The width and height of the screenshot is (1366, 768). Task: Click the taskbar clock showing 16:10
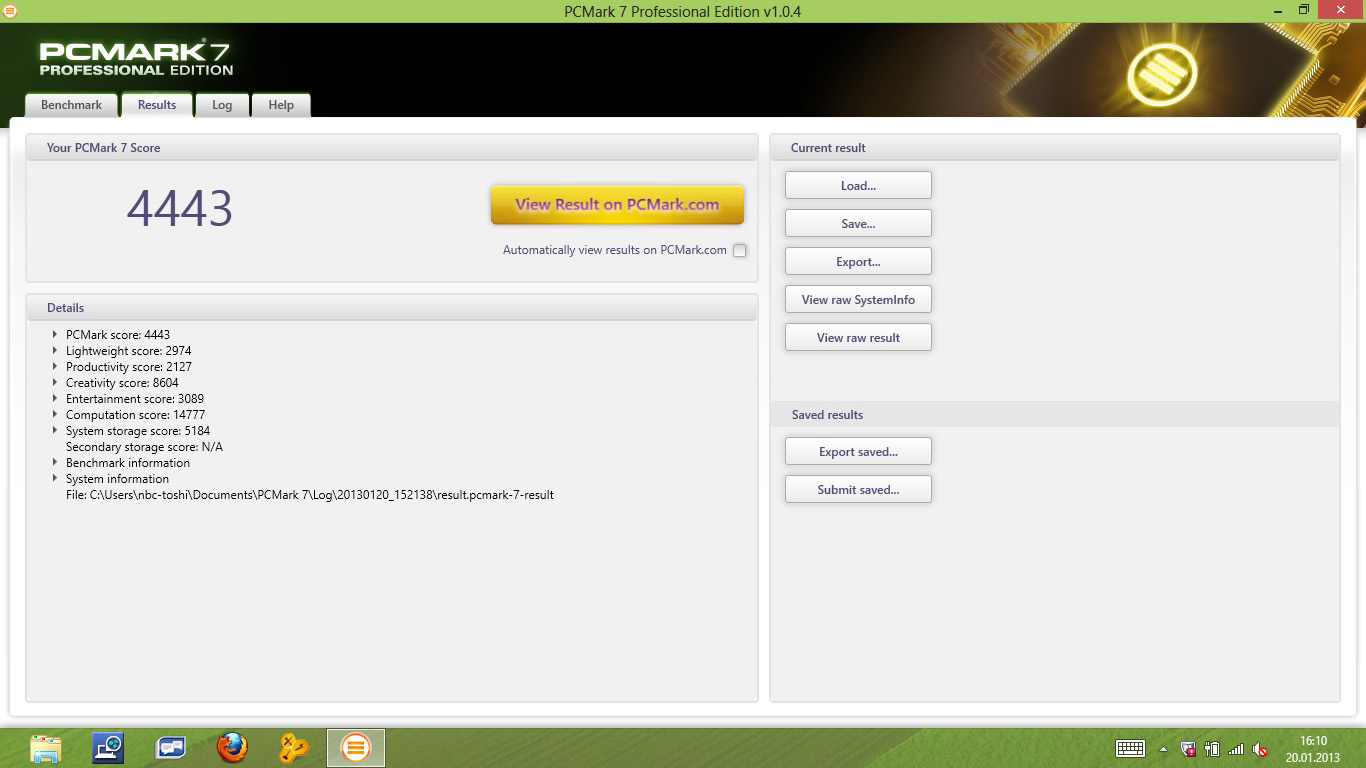(x=1313, y=749)
